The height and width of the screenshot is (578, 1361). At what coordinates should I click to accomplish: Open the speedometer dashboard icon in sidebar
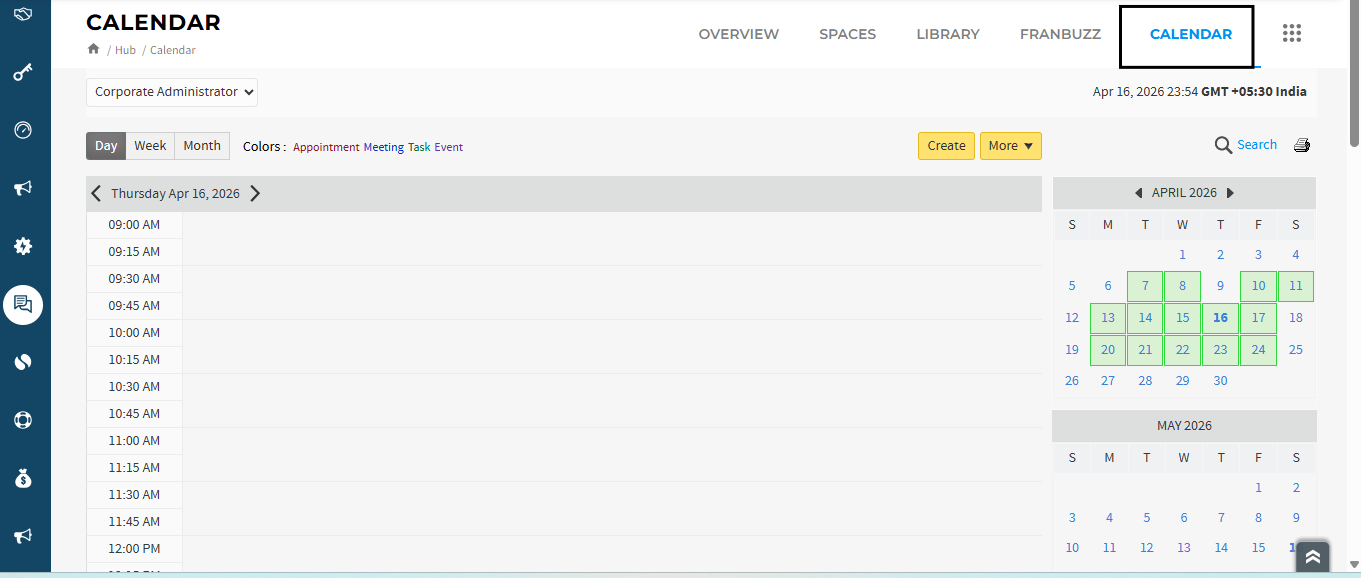tap(24, 131)
